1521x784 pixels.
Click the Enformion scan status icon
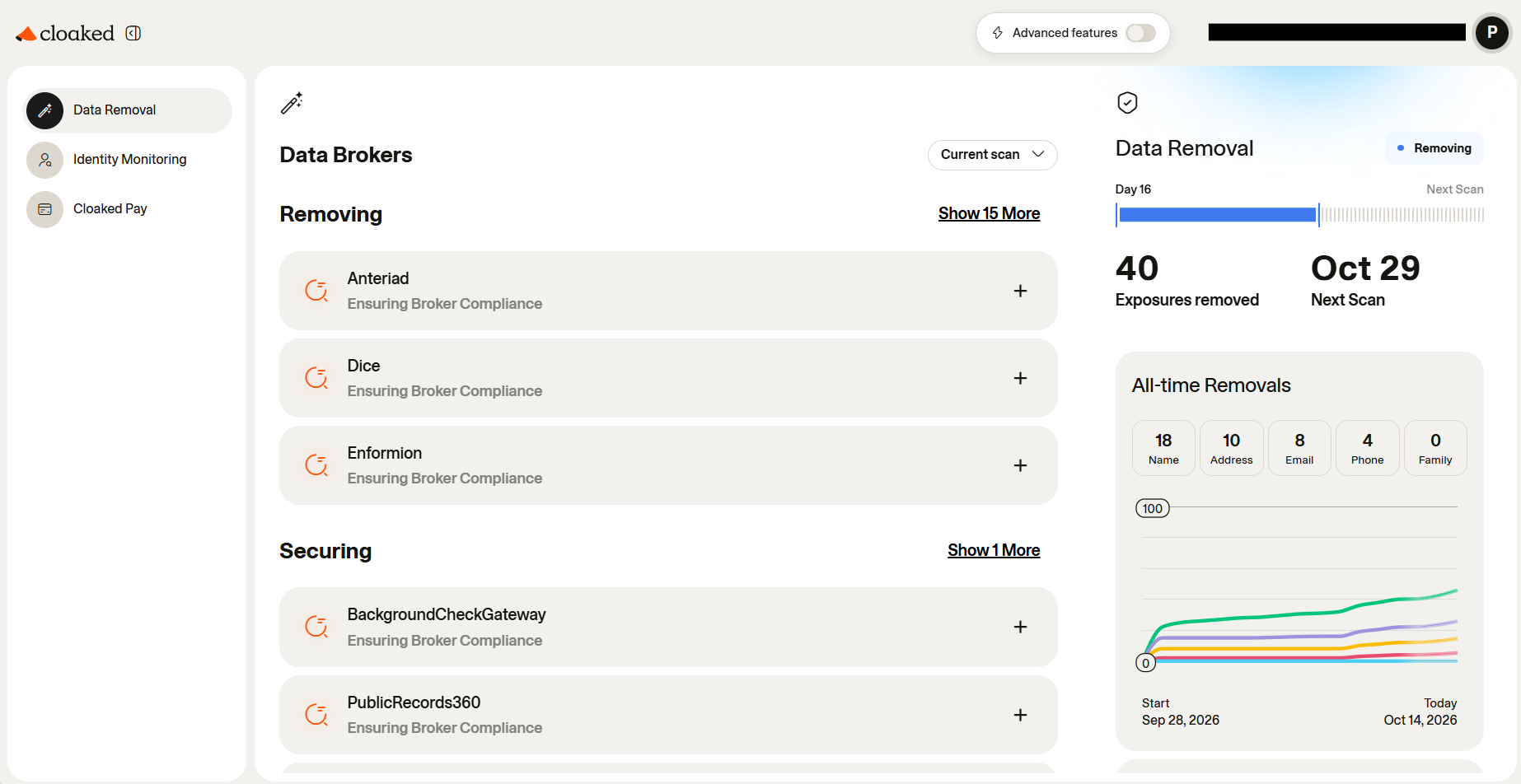click(316, 465)
